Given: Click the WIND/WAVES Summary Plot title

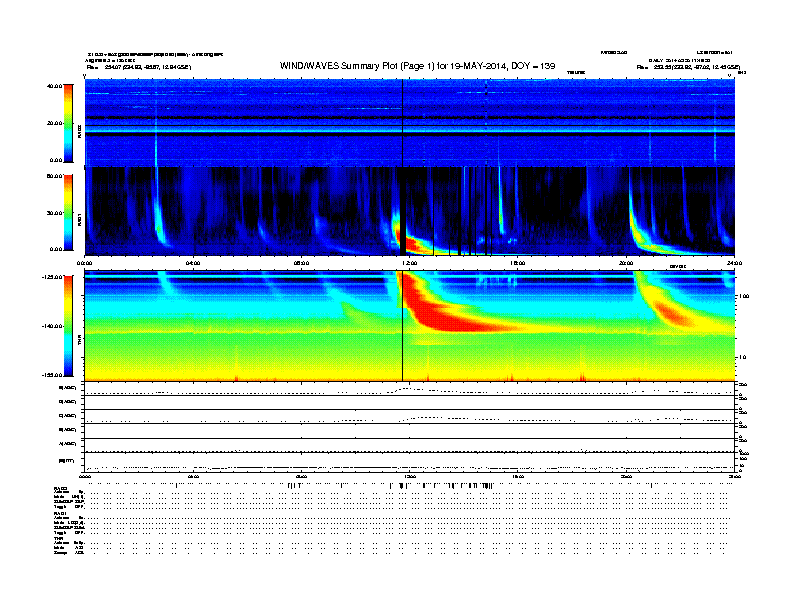Looking at the screenshot, I should click(x=417, y=66).
